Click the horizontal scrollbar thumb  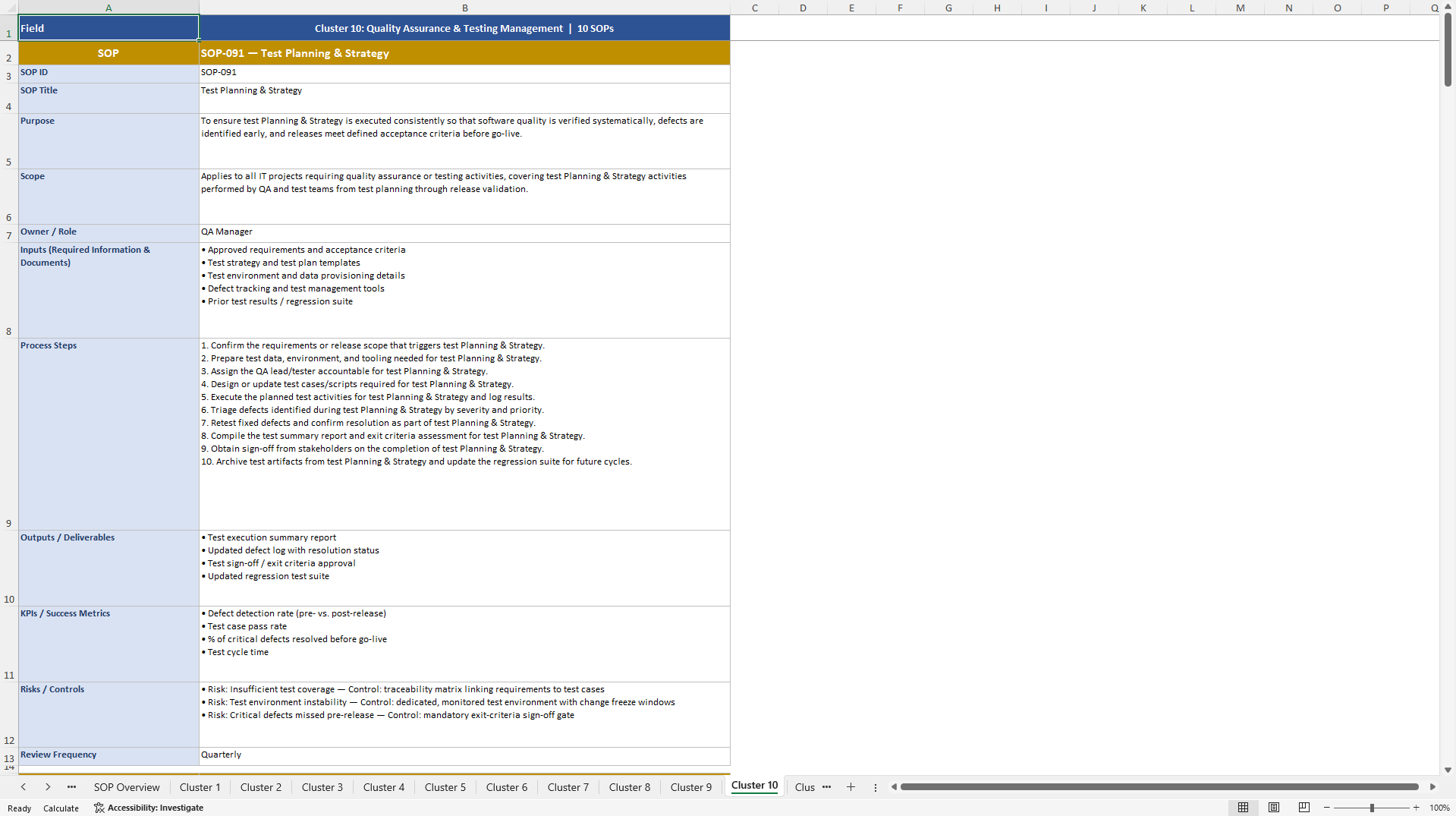1159,787
